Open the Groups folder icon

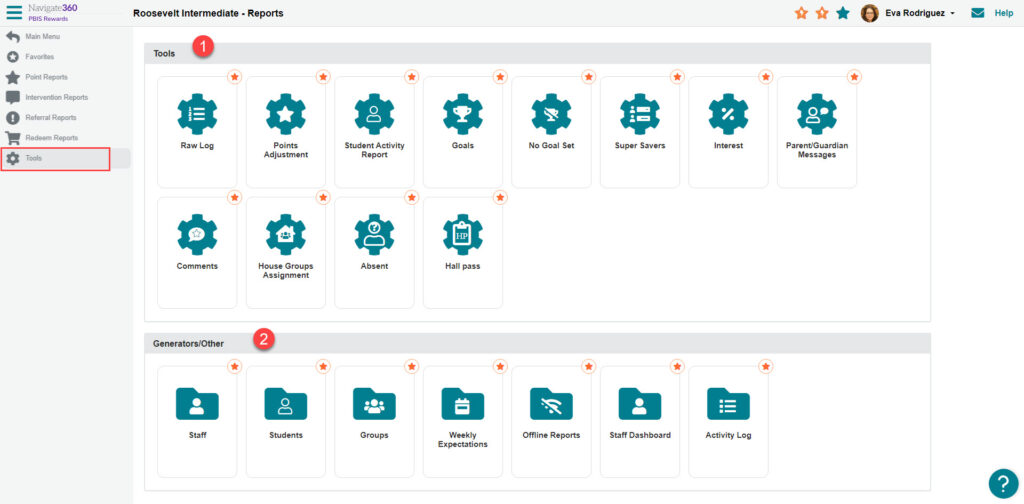pyautogui.click(x=374, y=404)
